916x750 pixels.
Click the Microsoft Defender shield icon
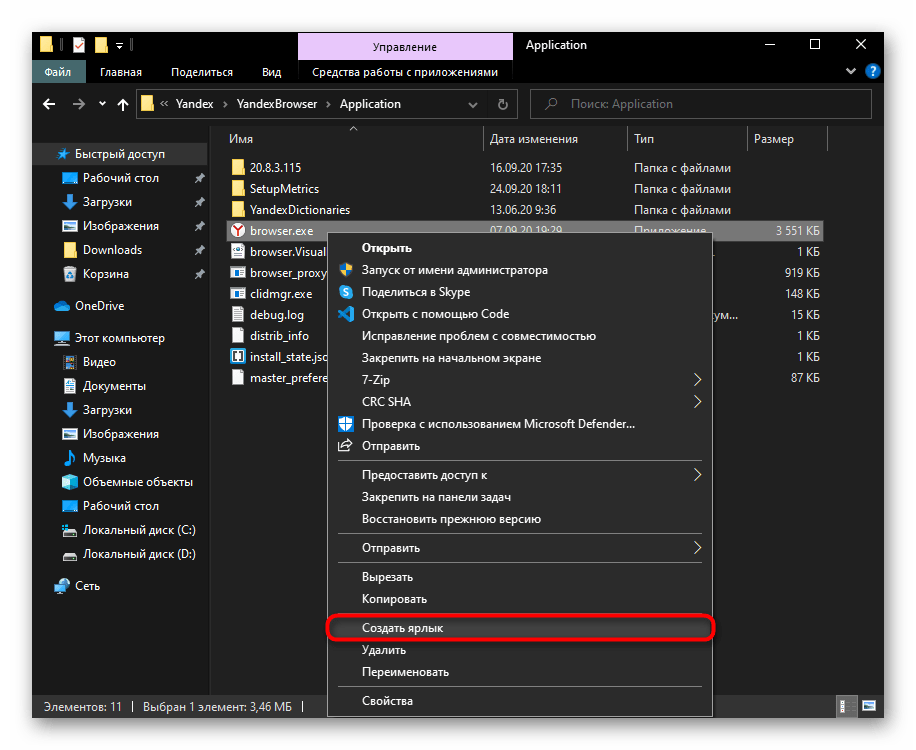point(346,424)
